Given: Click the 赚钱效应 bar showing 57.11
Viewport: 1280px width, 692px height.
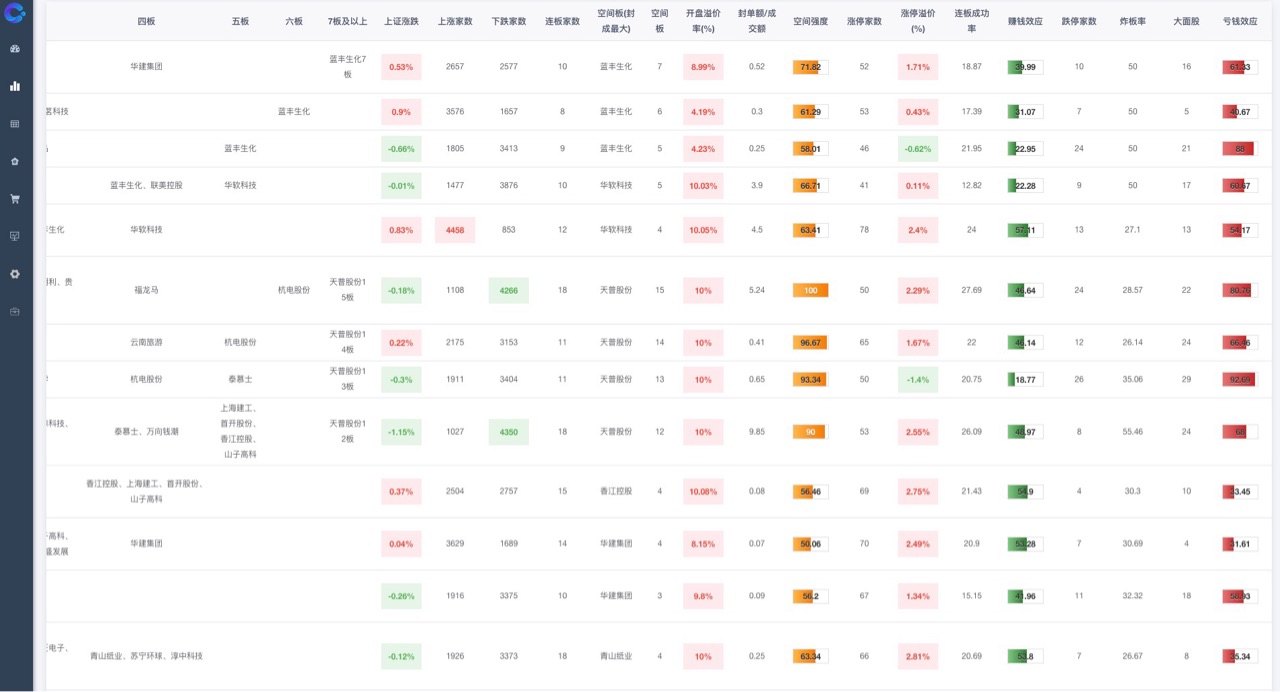Looking at the screenshot, I should 1025,230.
